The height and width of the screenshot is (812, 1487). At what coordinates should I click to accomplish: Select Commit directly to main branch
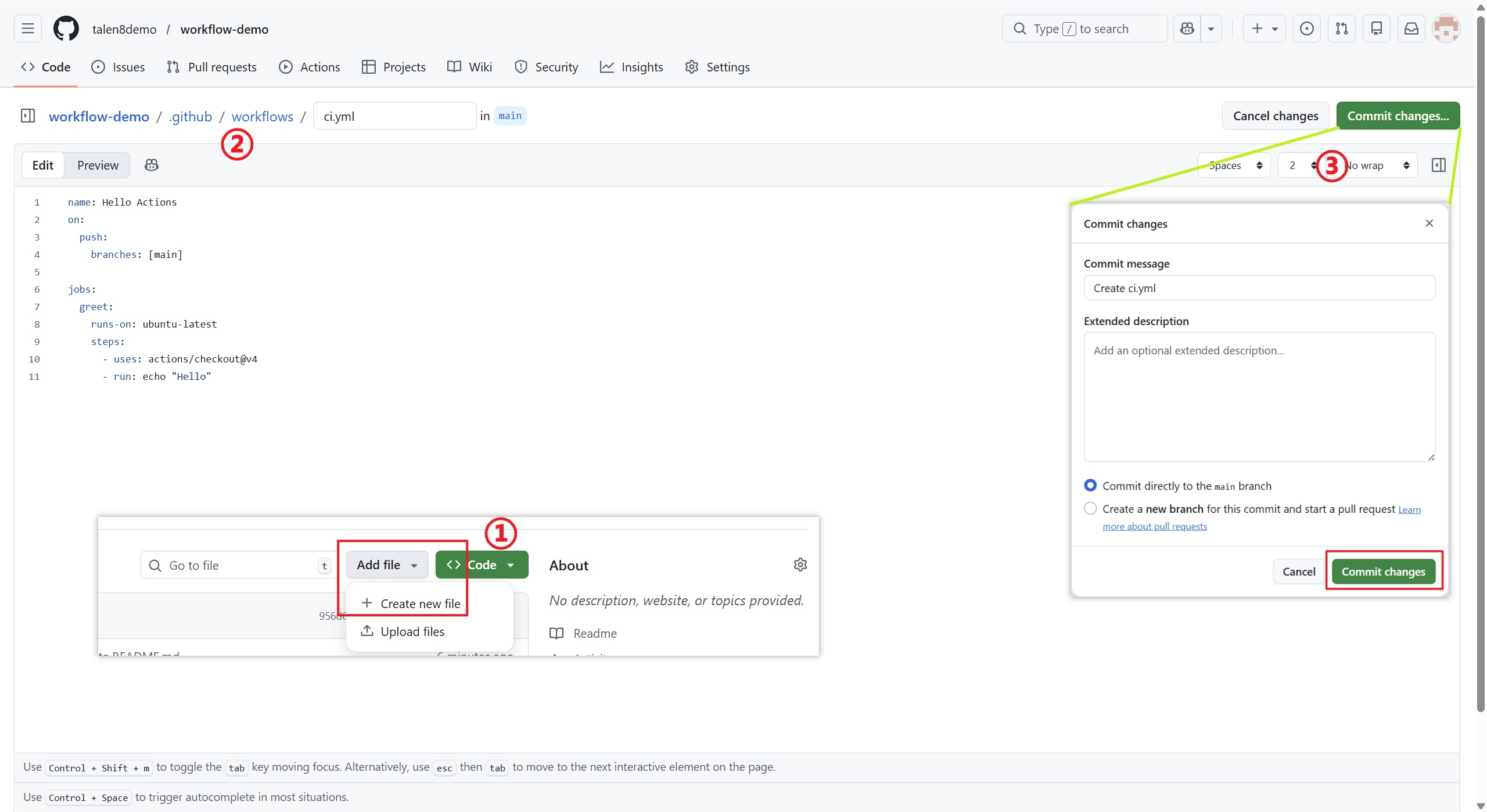click(x=1090, y=485)
